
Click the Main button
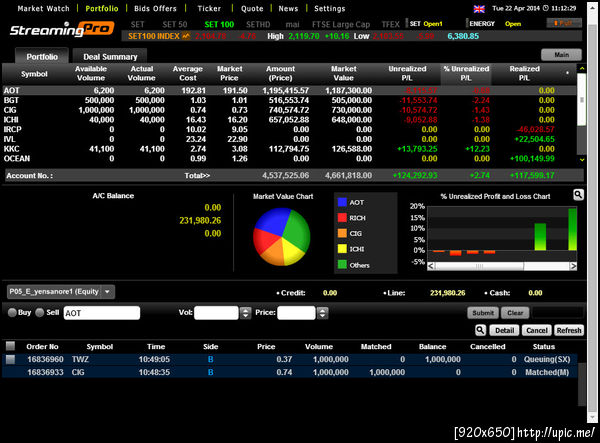pyautogui.click(x=561, y=55)
